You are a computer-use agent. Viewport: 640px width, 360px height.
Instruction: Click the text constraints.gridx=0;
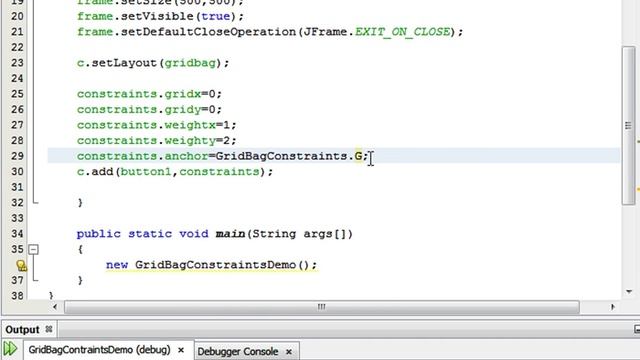point(149,94)
